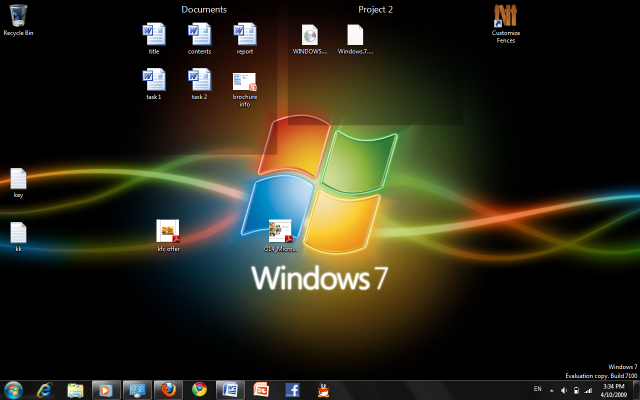
Task: Click the Show Desktop button strip
Action: pyautogui.click(x=637, y=390)
